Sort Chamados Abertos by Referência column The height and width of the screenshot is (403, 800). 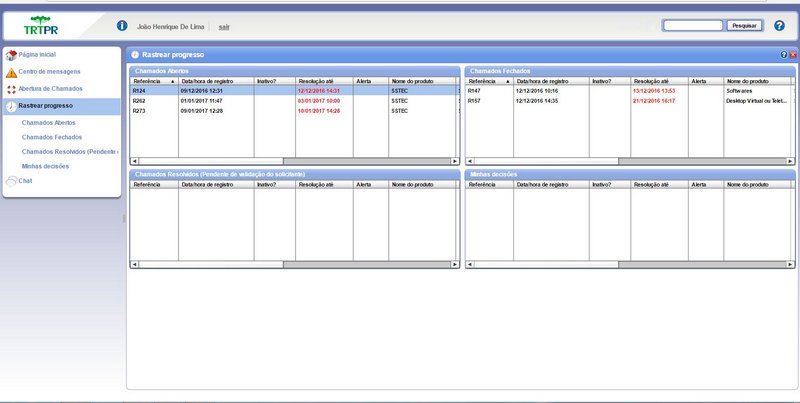coord(154,81)
